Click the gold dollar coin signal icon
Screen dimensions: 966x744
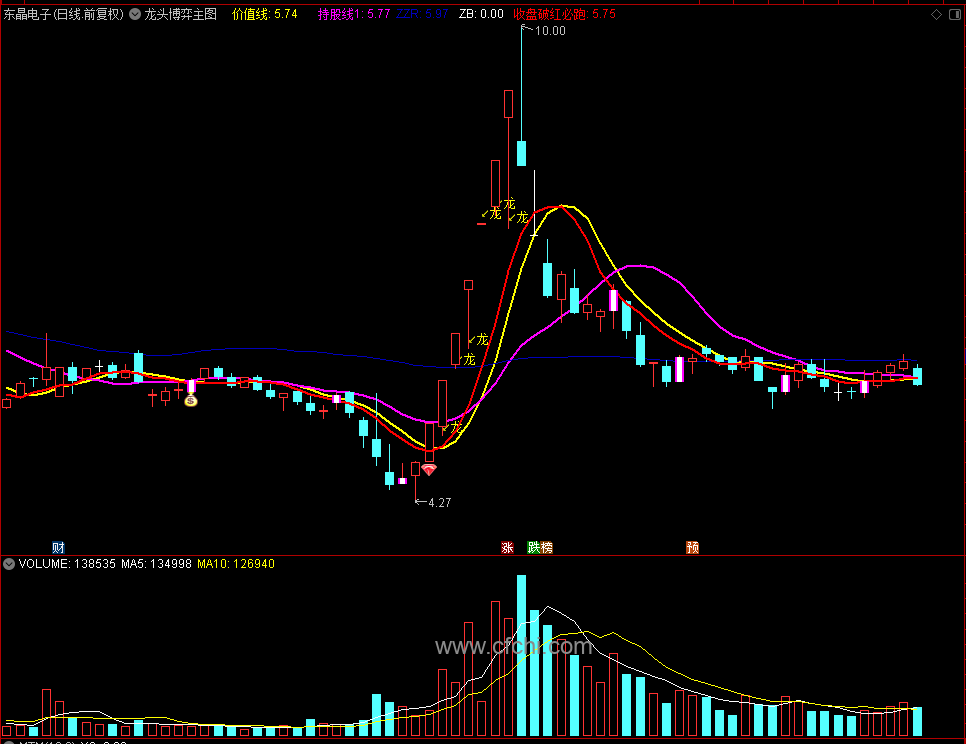pyautogui.click(x=191, y=401)
